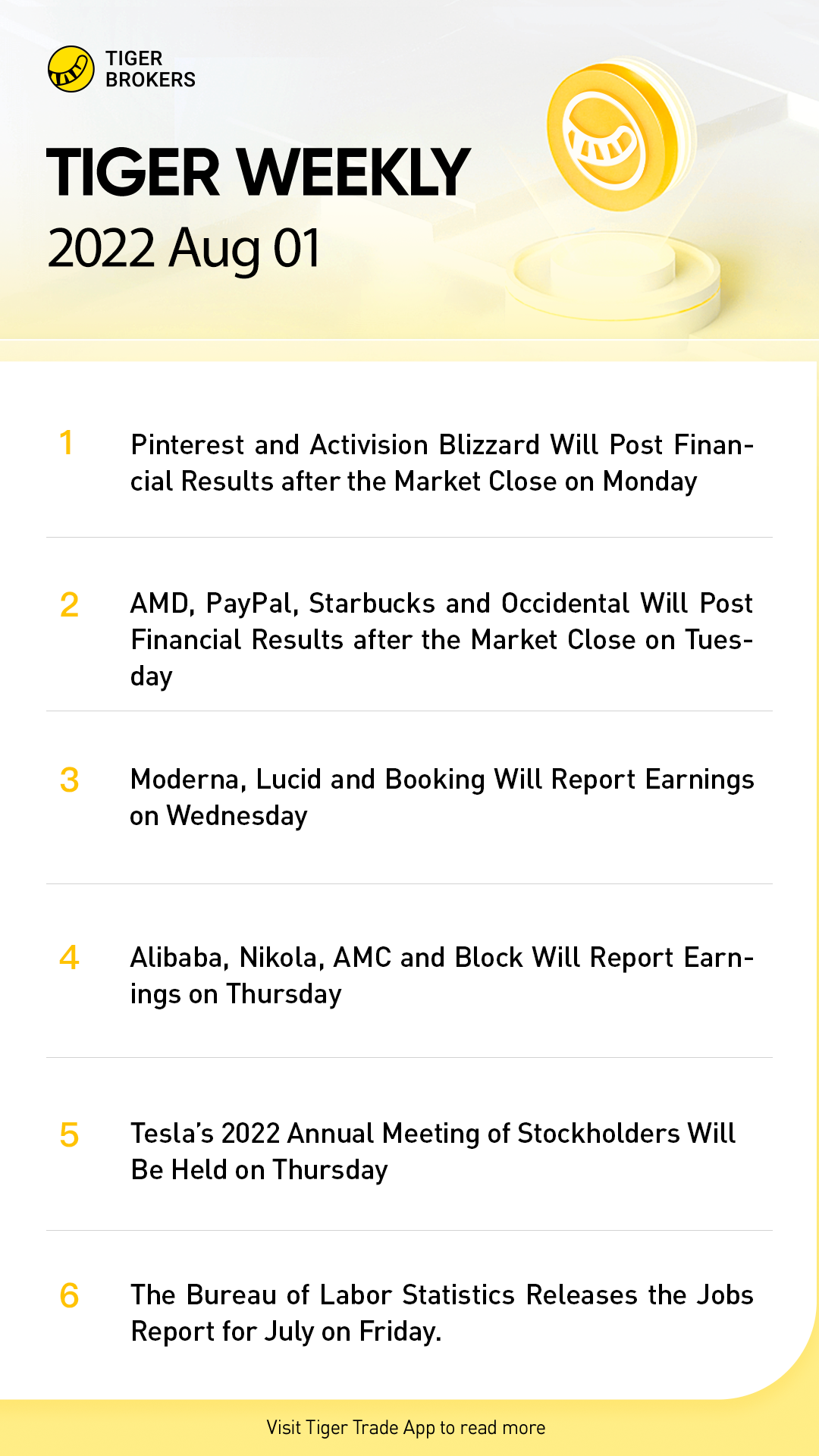The image size is (819, 1456).
Task: Click the TIGER BROKERS brand text
Action: coord(150,69)
